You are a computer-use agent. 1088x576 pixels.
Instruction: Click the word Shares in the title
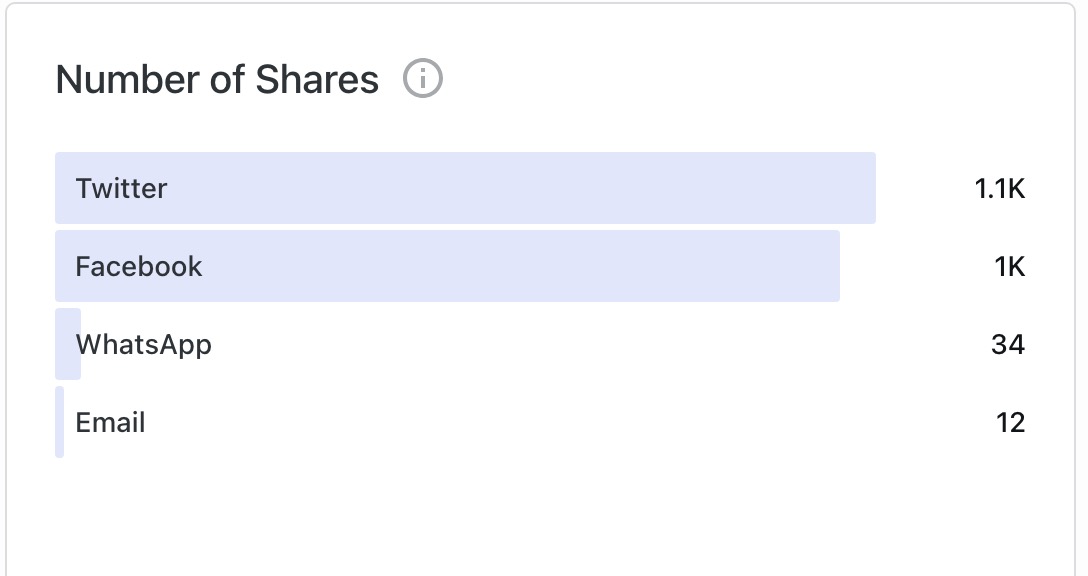(x=317, y=79)
